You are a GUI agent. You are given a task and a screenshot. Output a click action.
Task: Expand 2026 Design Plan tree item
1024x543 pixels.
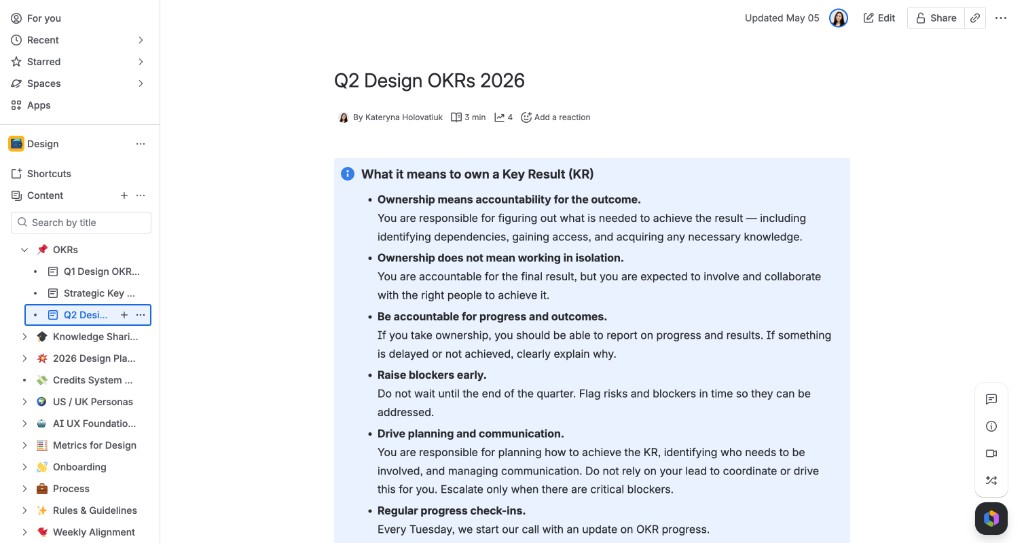click(24, 359)
